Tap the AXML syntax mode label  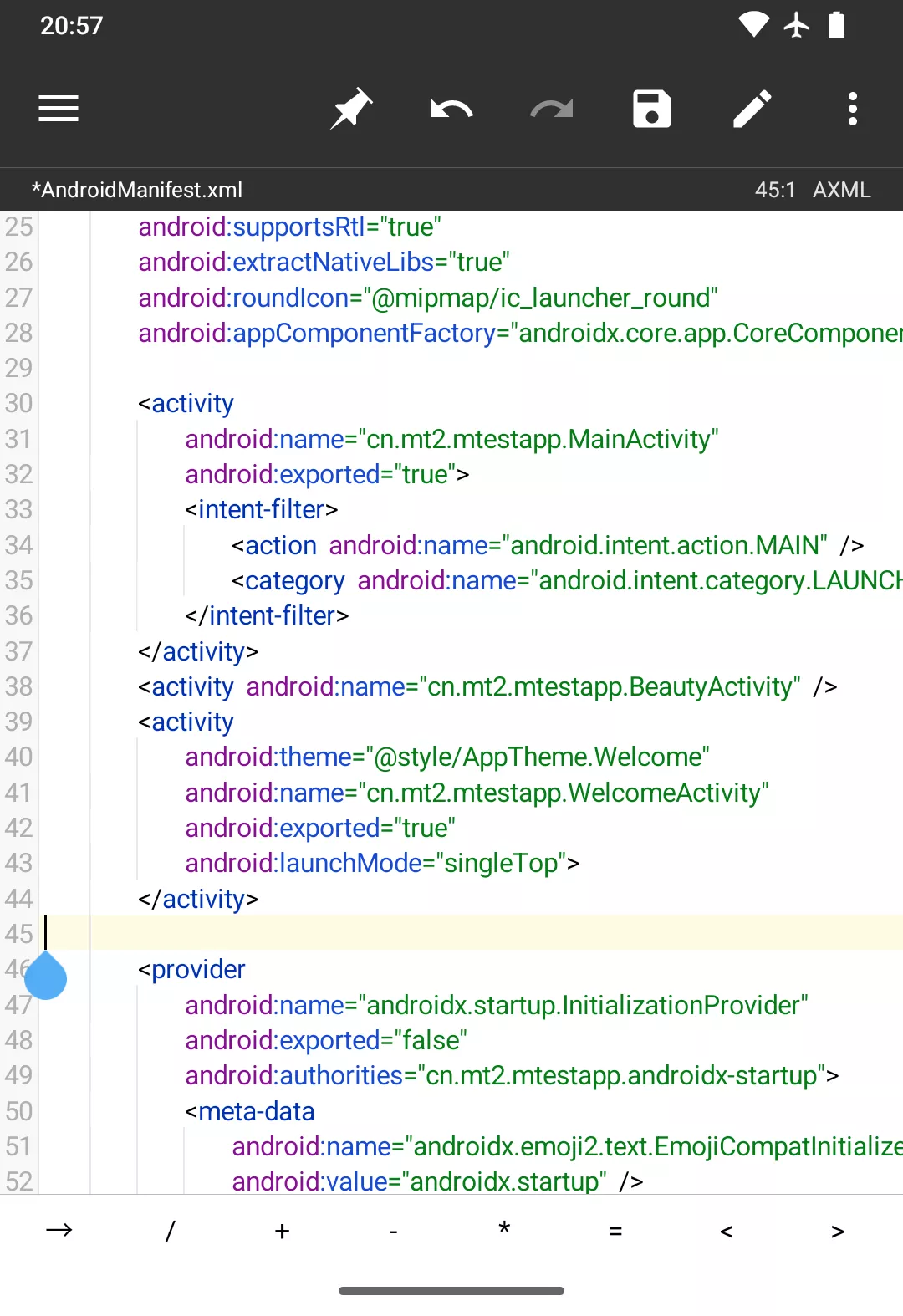click(841, 190)
